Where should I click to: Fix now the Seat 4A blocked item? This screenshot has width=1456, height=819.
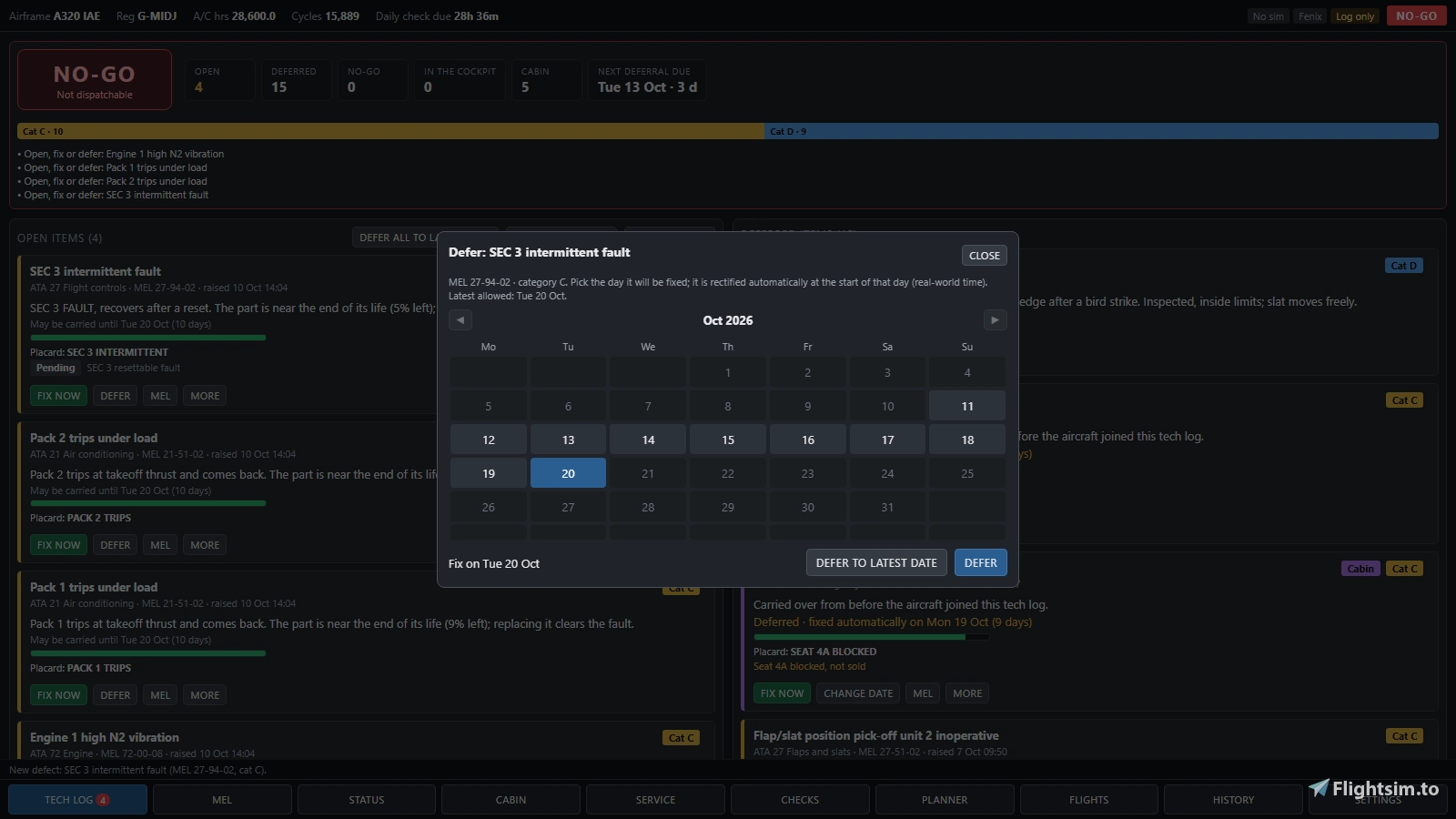click(782, 693)
